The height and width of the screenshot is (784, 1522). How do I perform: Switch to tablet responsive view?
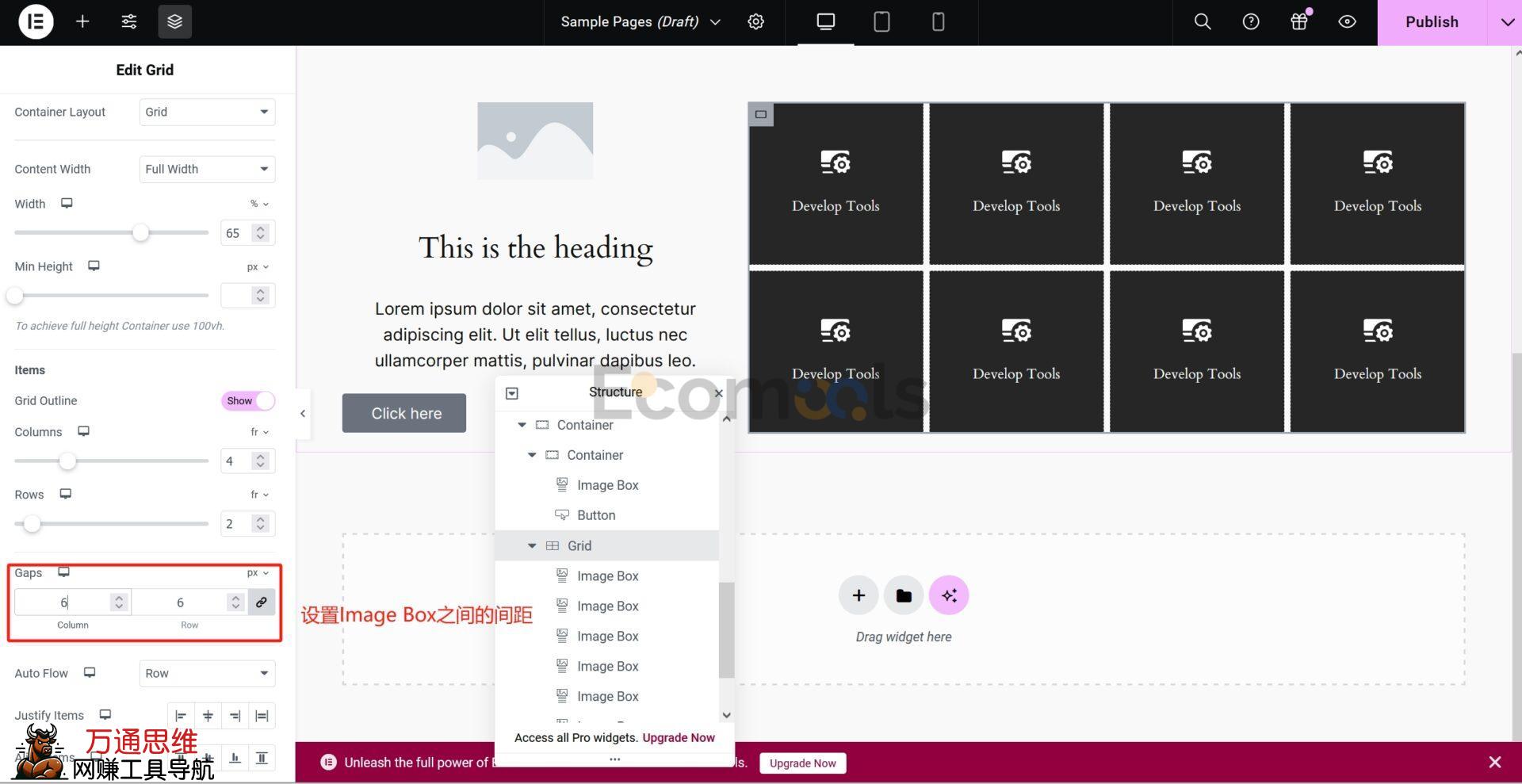pyautogui.click(x=881, y=21)
